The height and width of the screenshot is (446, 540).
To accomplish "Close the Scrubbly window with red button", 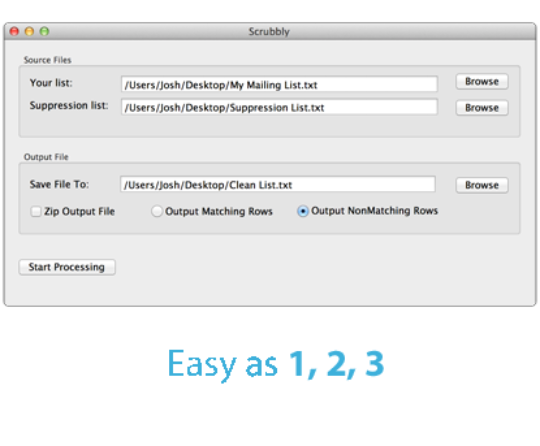I will [14, 31].
